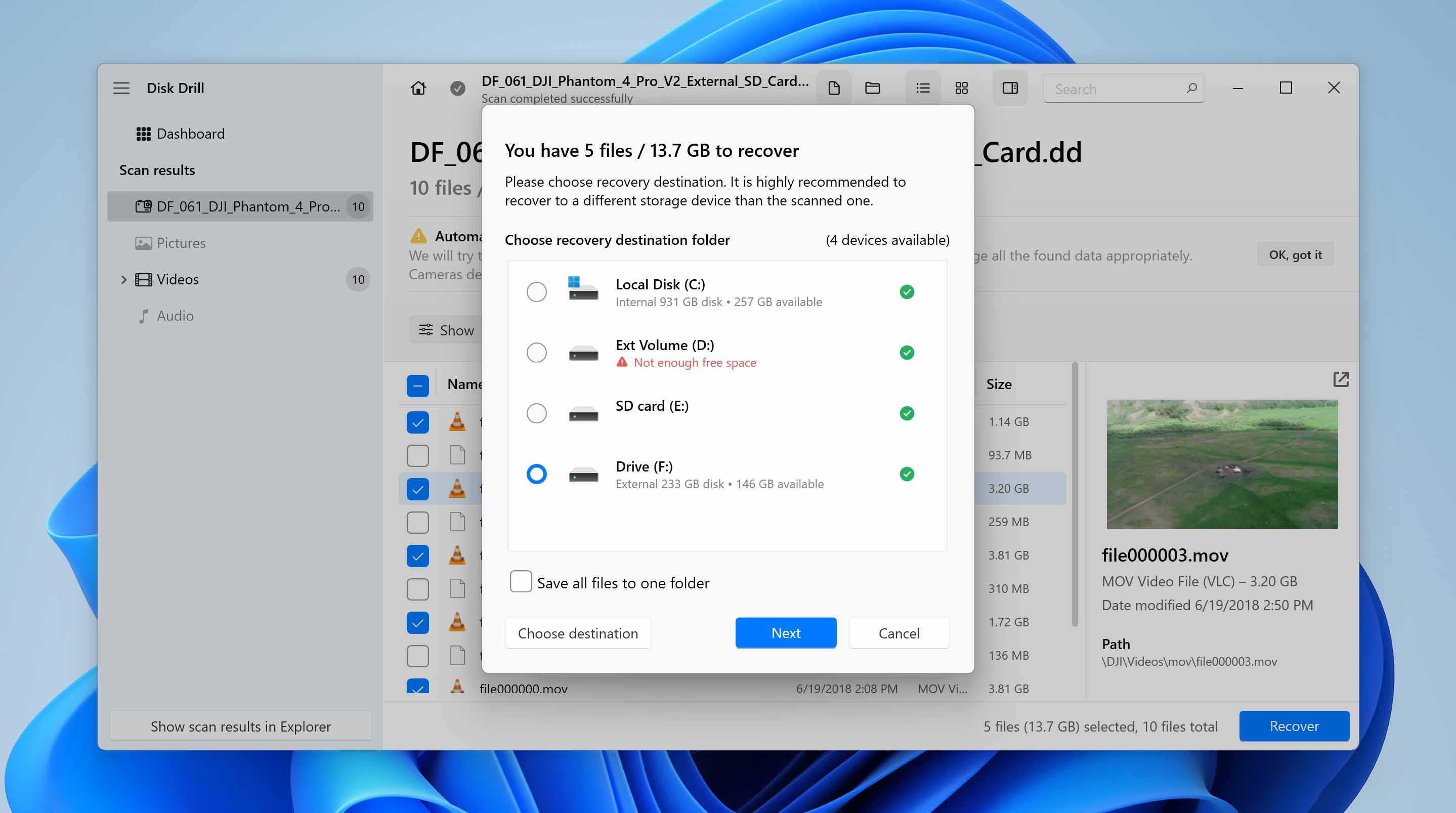Viewport: 1456px width, 813px height.
Task: Click green check next to Local Disk (C:)
Action: pyautogui.click(x=907, y=292)
